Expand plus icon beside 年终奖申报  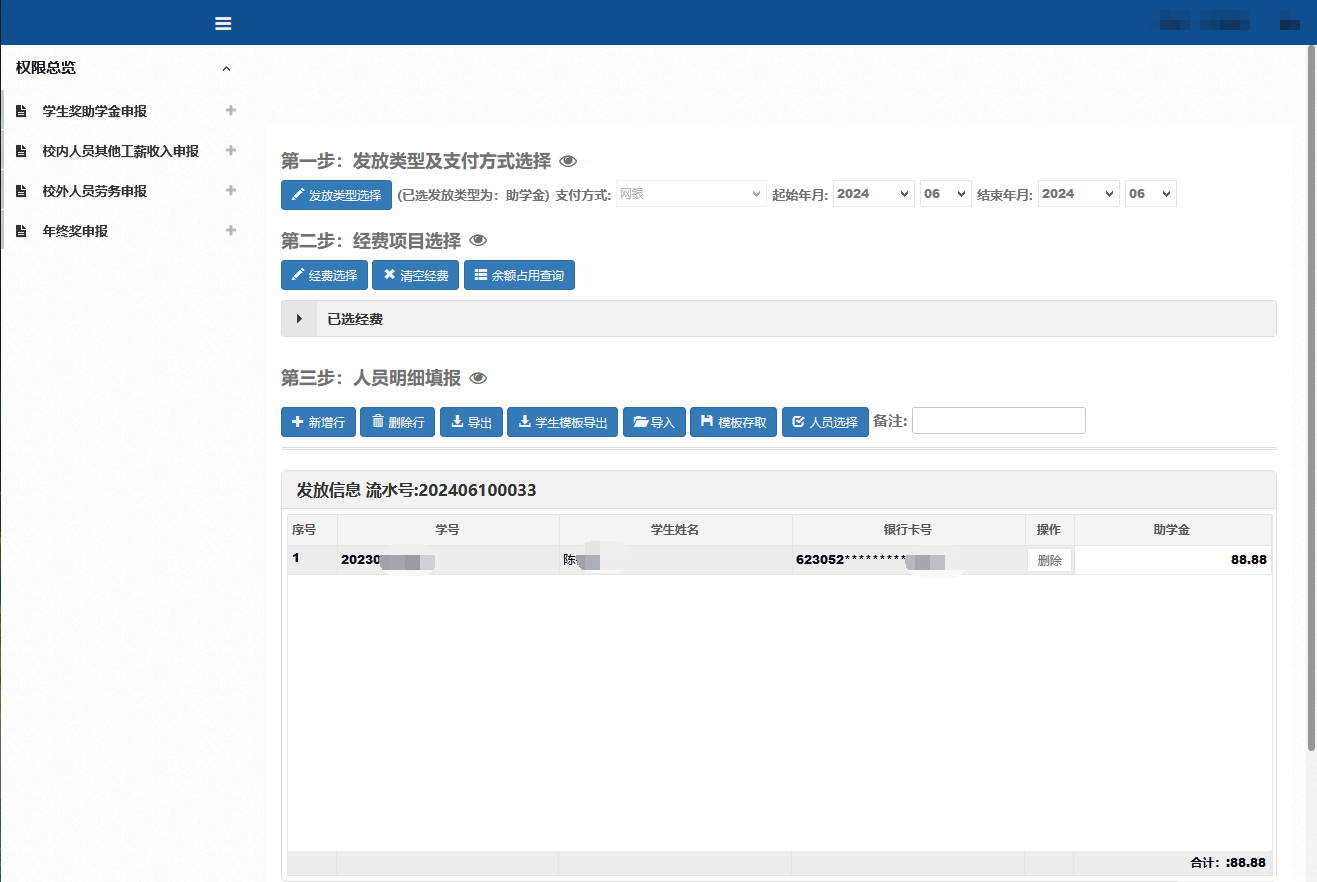pyautogui.click(x=231, y=230)
